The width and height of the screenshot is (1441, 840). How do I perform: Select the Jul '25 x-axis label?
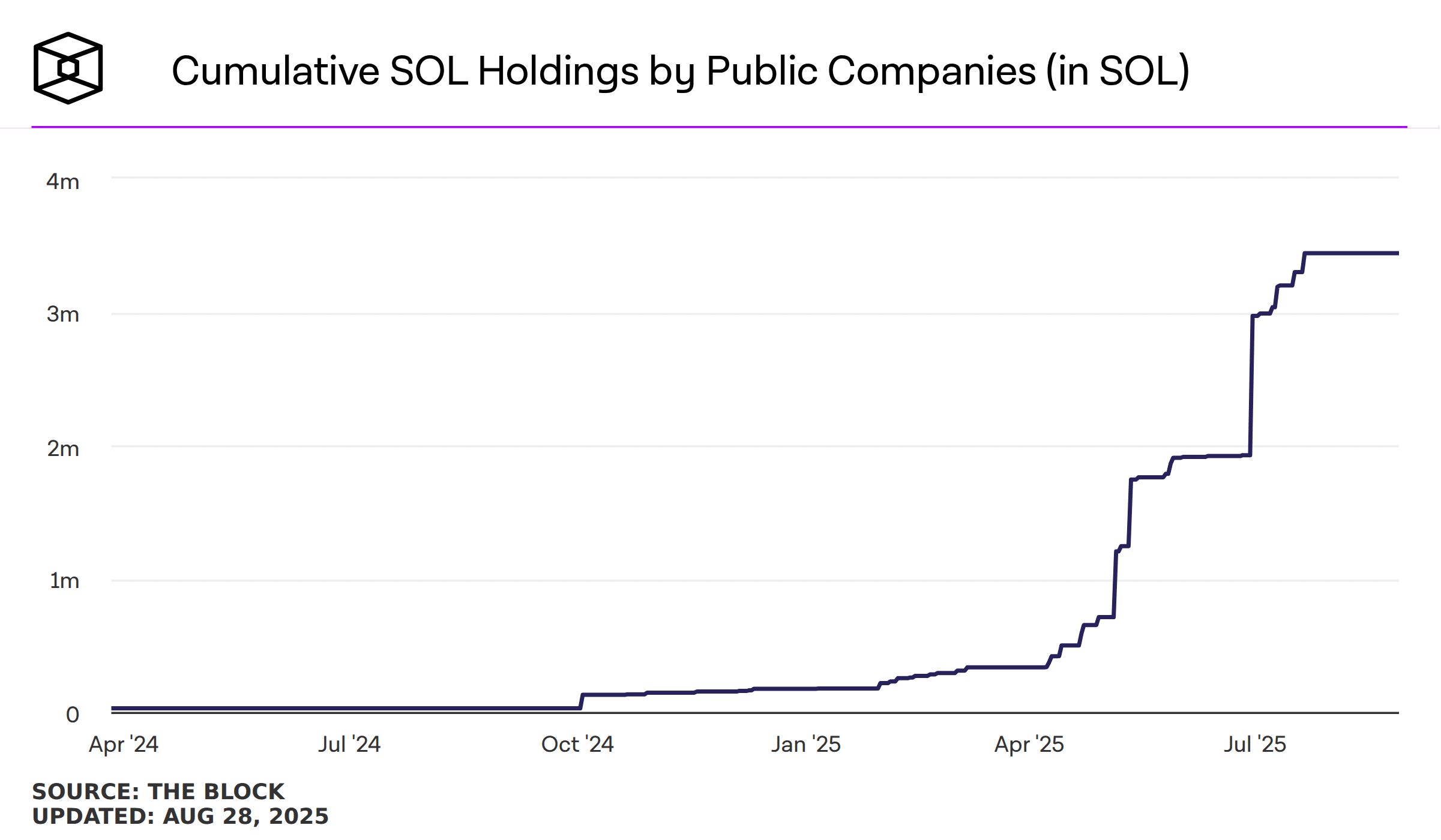click(x=1255, y=744)
